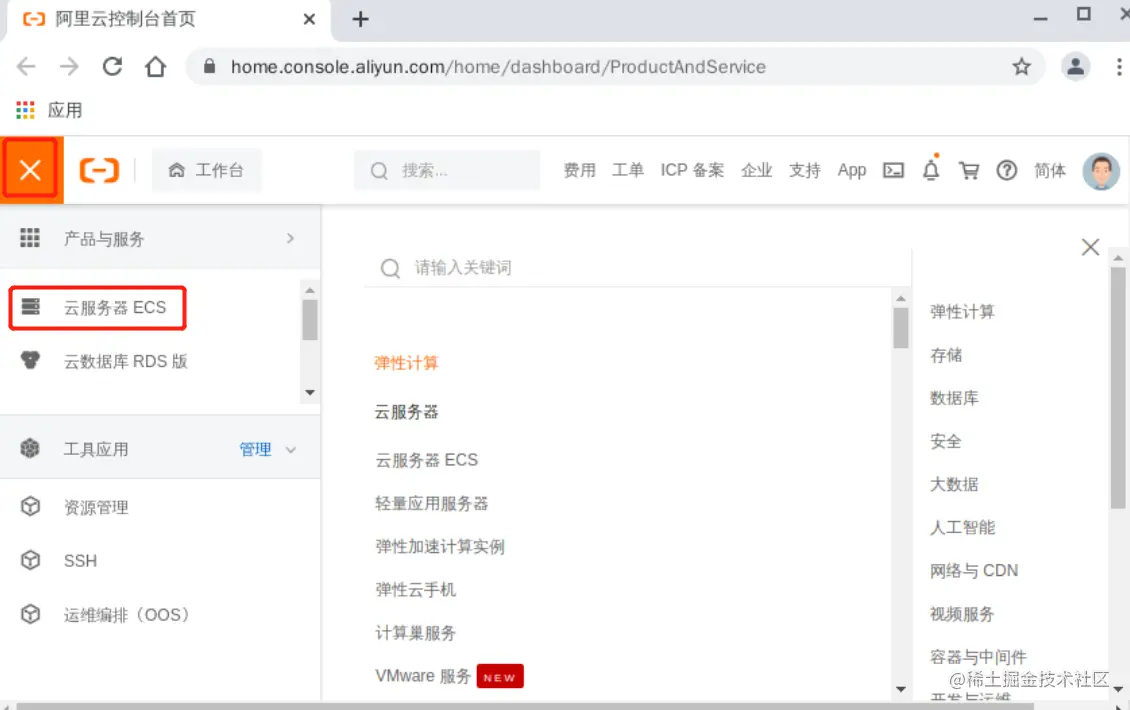Open the 工单 tickets menu
The image size is (1130, 710).
point(628,170)
